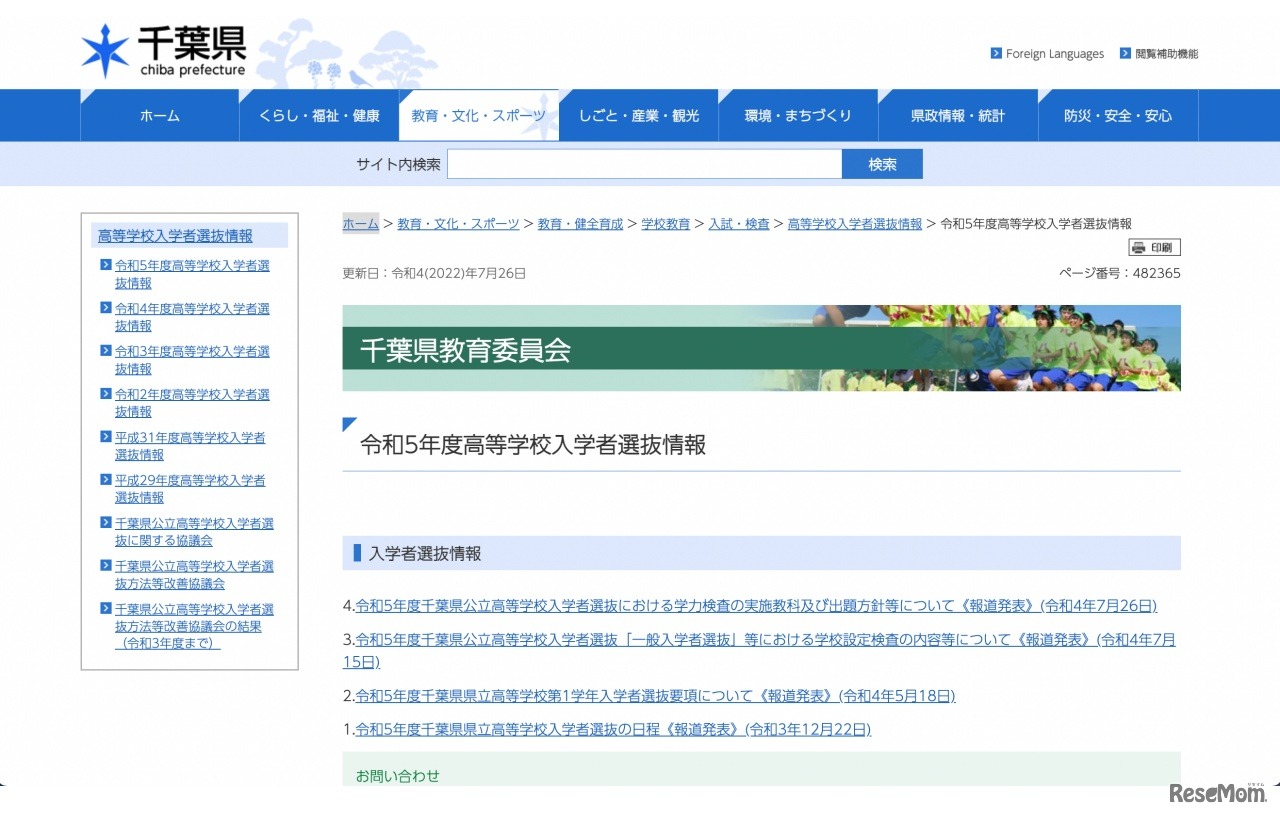Screen dimensions: 1280x816
Task: Click the arrow icon beside Foreign Languages
Action: coord(995,53)
